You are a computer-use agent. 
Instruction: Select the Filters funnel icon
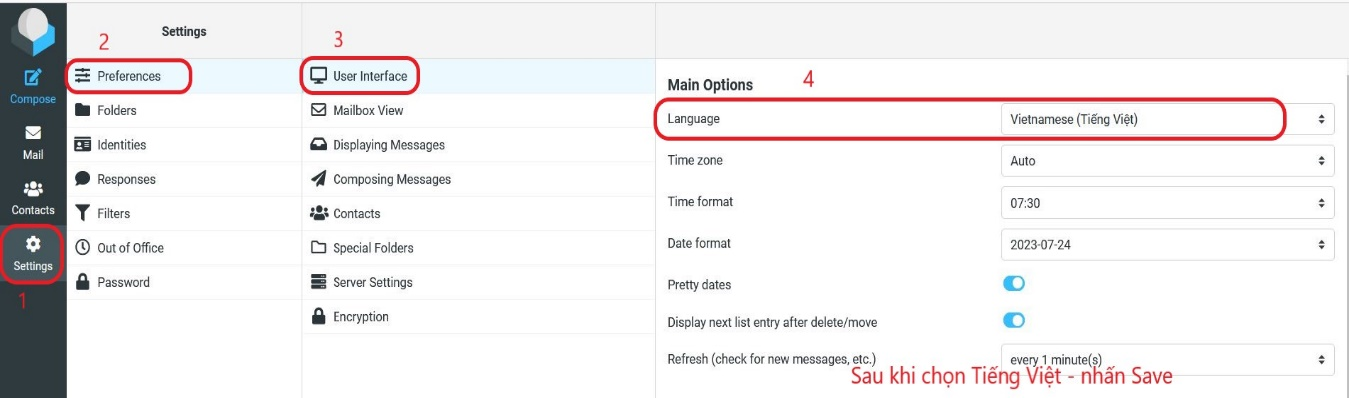(82, 213)
